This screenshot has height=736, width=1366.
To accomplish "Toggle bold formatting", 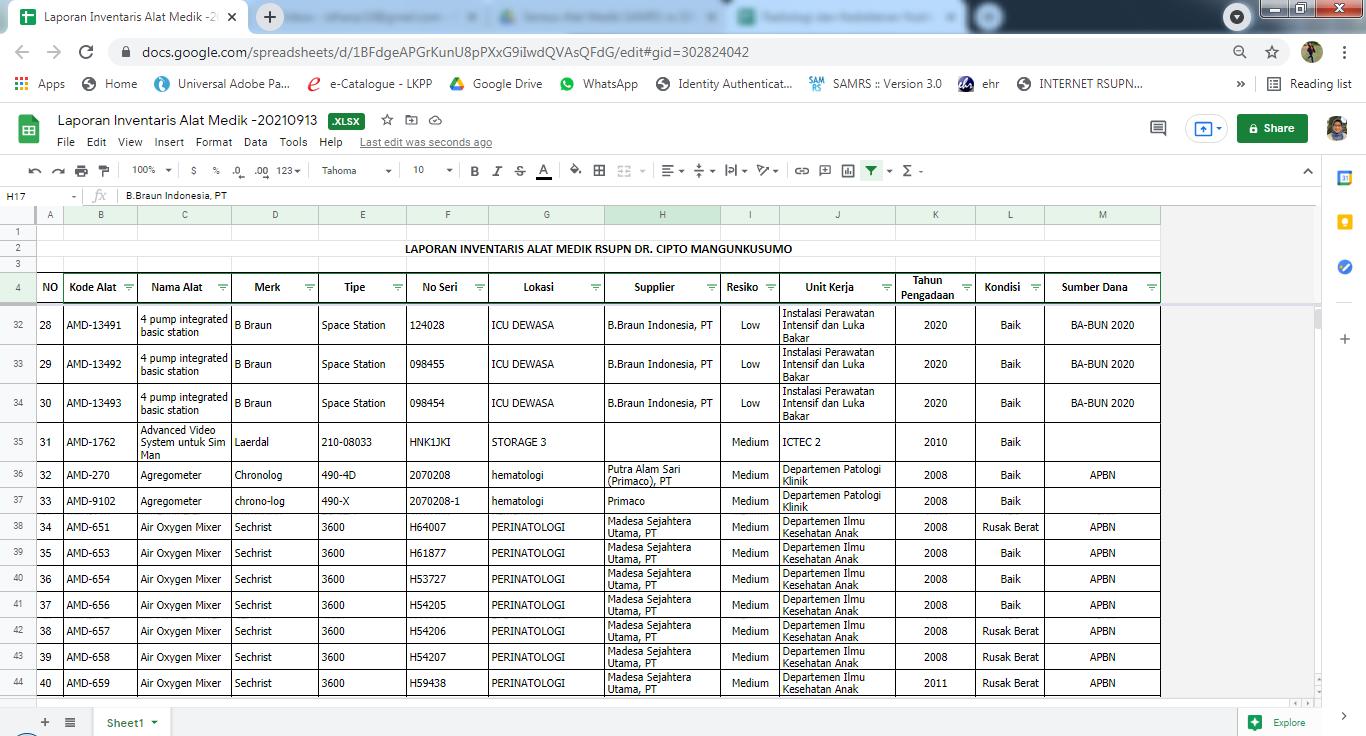I will click(474, 171).
